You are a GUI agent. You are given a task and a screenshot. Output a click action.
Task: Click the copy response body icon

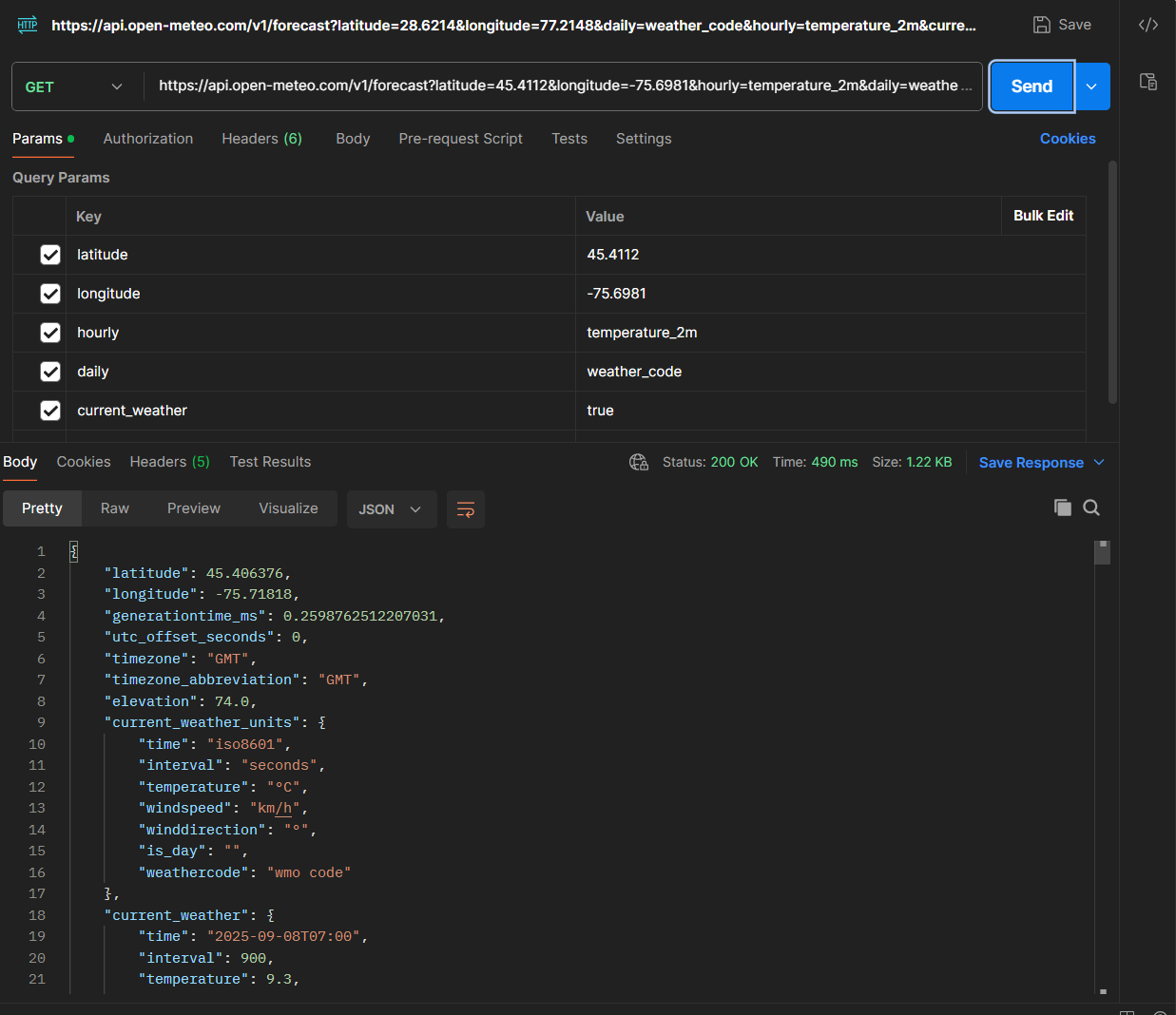coord(1062,507)
